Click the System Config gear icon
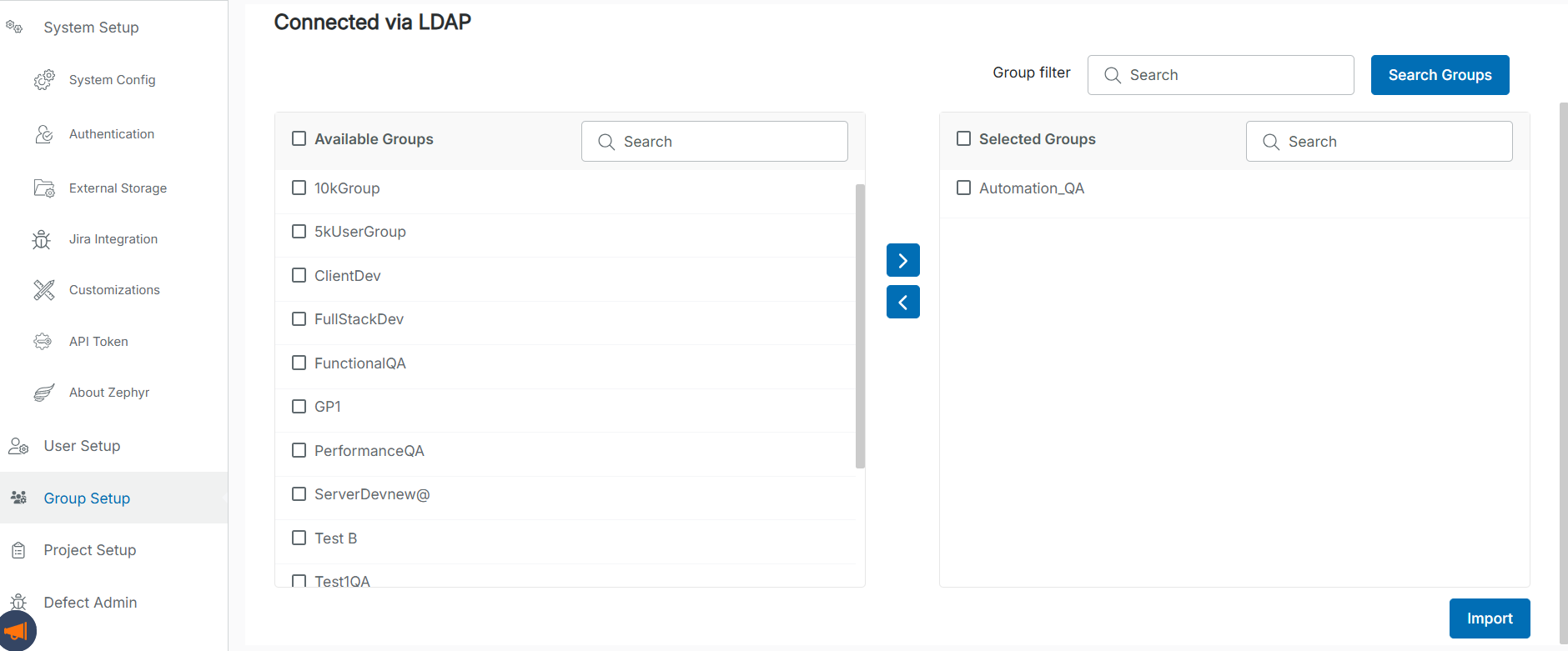This screenshot has height=651, width=1568. (44, 80)
